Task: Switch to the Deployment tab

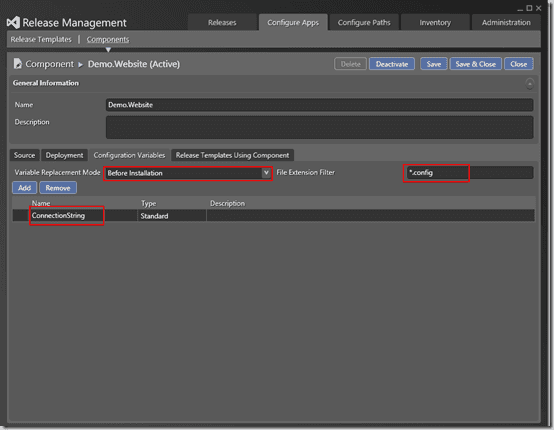Action: pyautogui.click(x=64, y=155)
